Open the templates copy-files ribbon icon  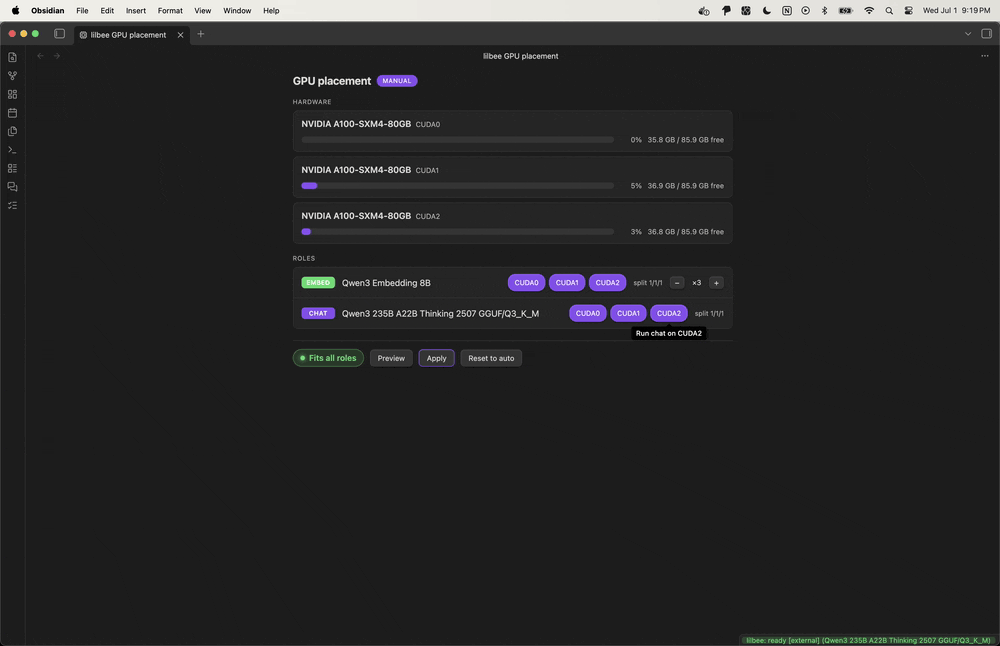12,131
